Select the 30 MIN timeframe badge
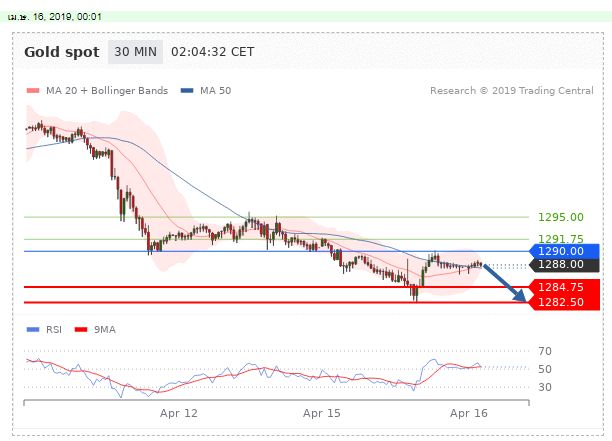Screen dimensions: 612x441 135,52
